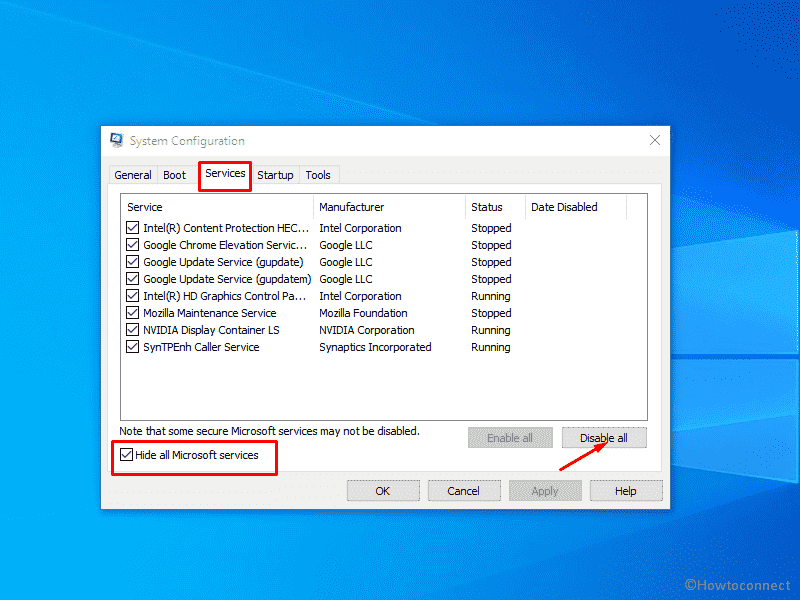Uncheck Intel(R) HD Graphics Control Panel service
The height and width of the screenshot is (600, 800).
click(133, 295)
